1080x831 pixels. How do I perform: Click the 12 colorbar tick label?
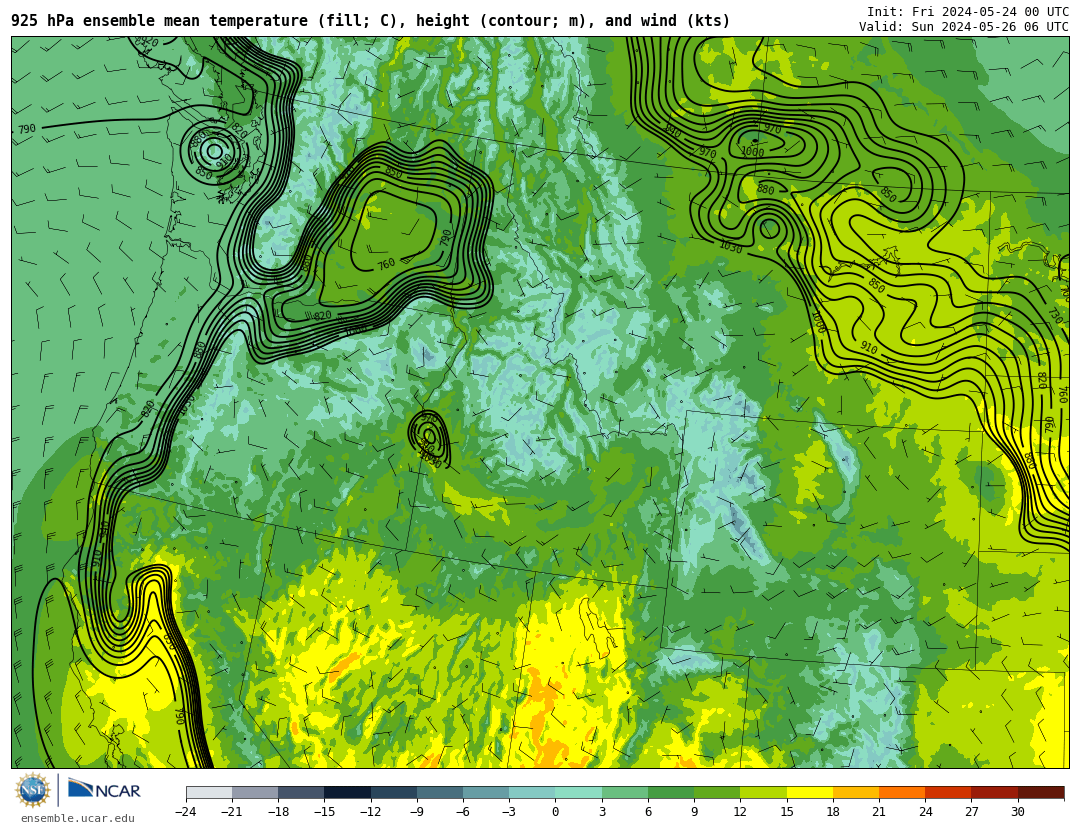(x=740, y=812)
